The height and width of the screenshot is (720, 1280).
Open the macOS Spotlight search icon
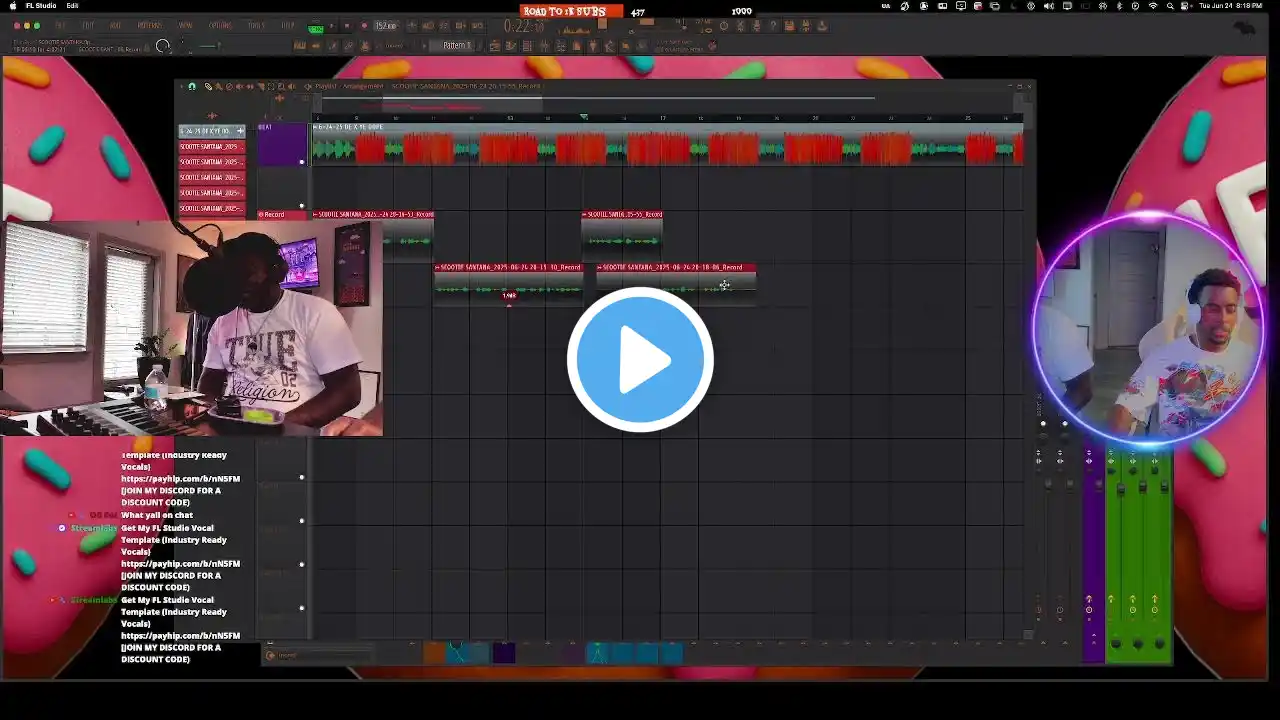pos(1171,6)
